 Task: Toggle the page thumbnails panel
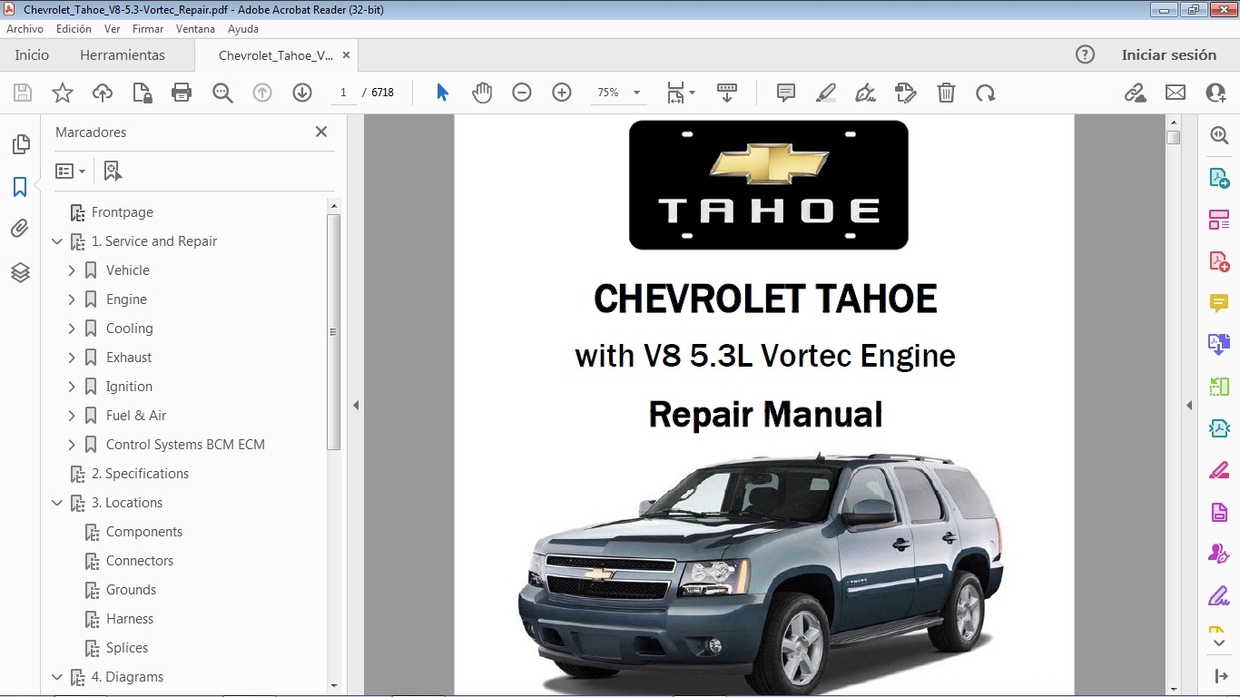click(x=20, y=143)
